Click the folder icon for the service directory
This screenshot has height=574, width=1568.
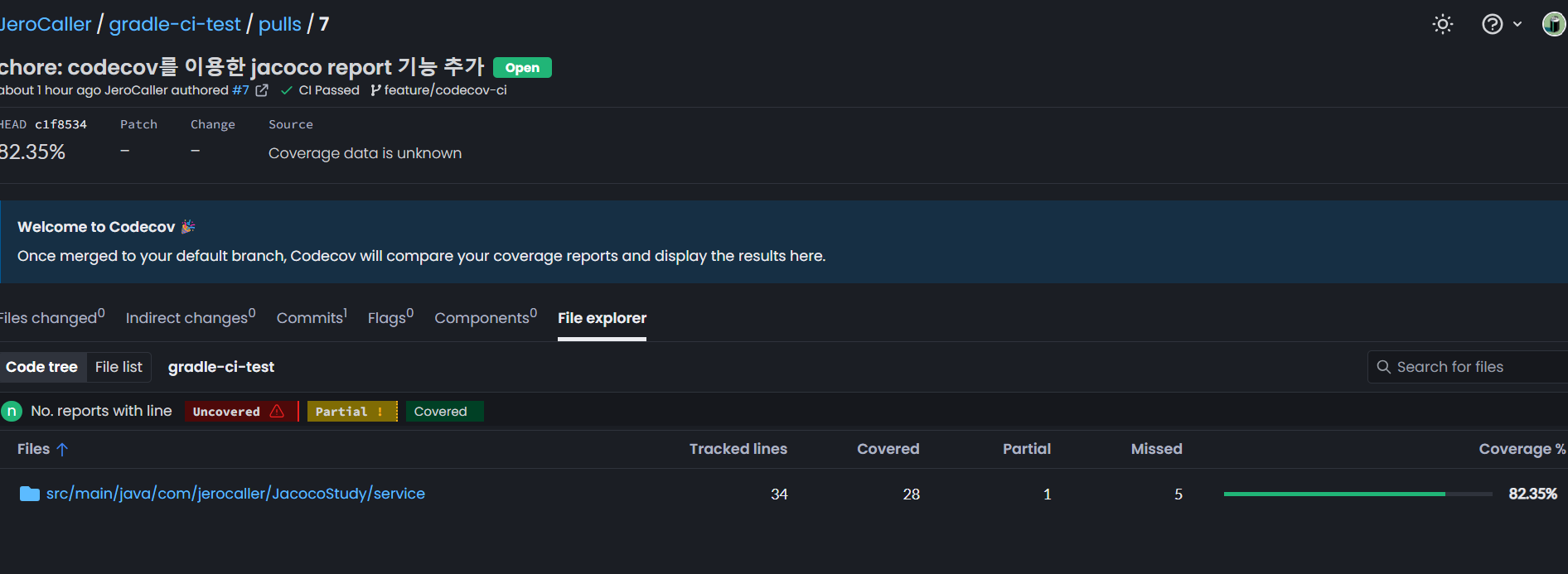coord(30,494)
